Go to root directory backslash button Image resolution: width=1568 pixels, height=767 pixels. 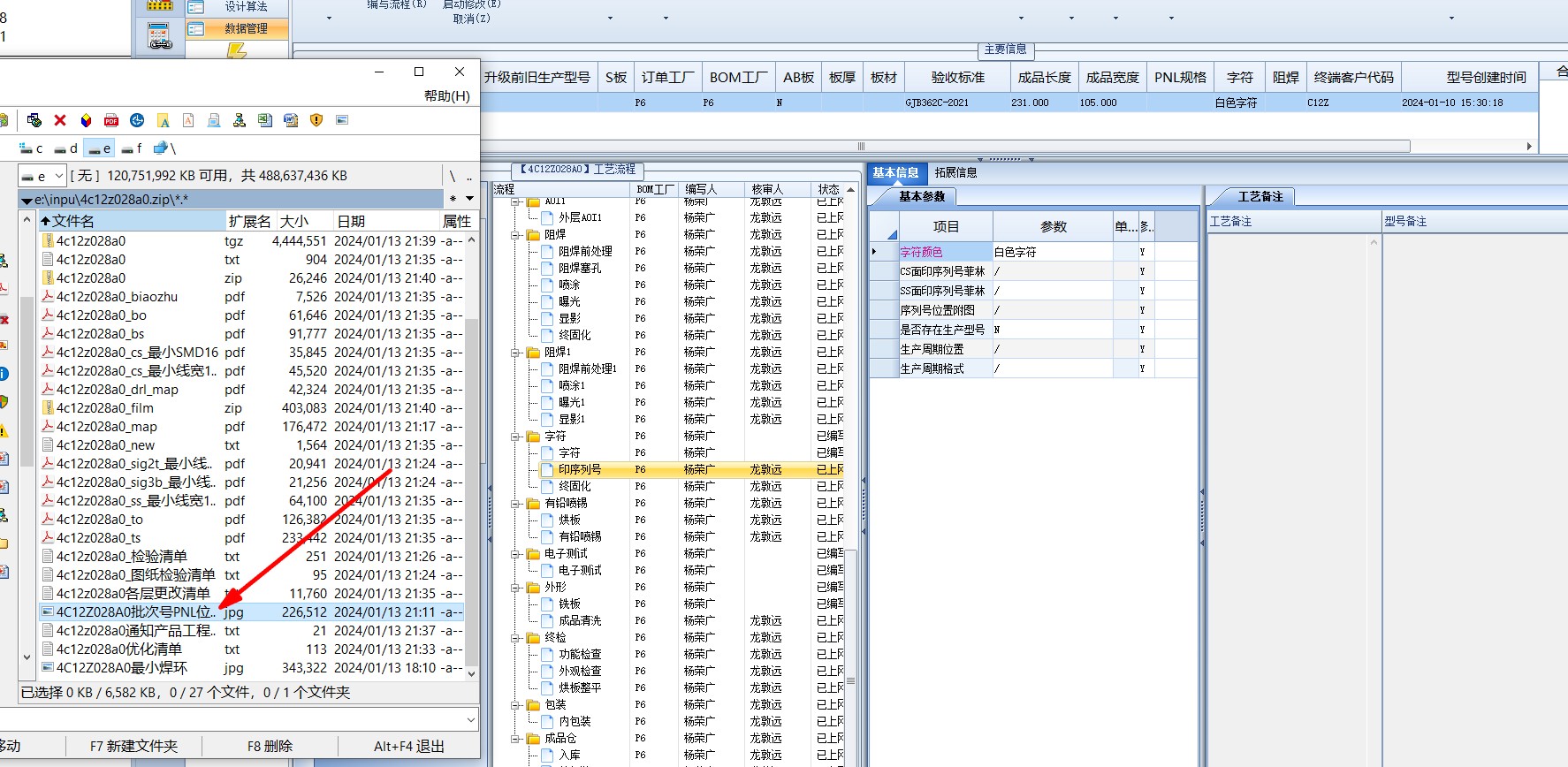452,176
